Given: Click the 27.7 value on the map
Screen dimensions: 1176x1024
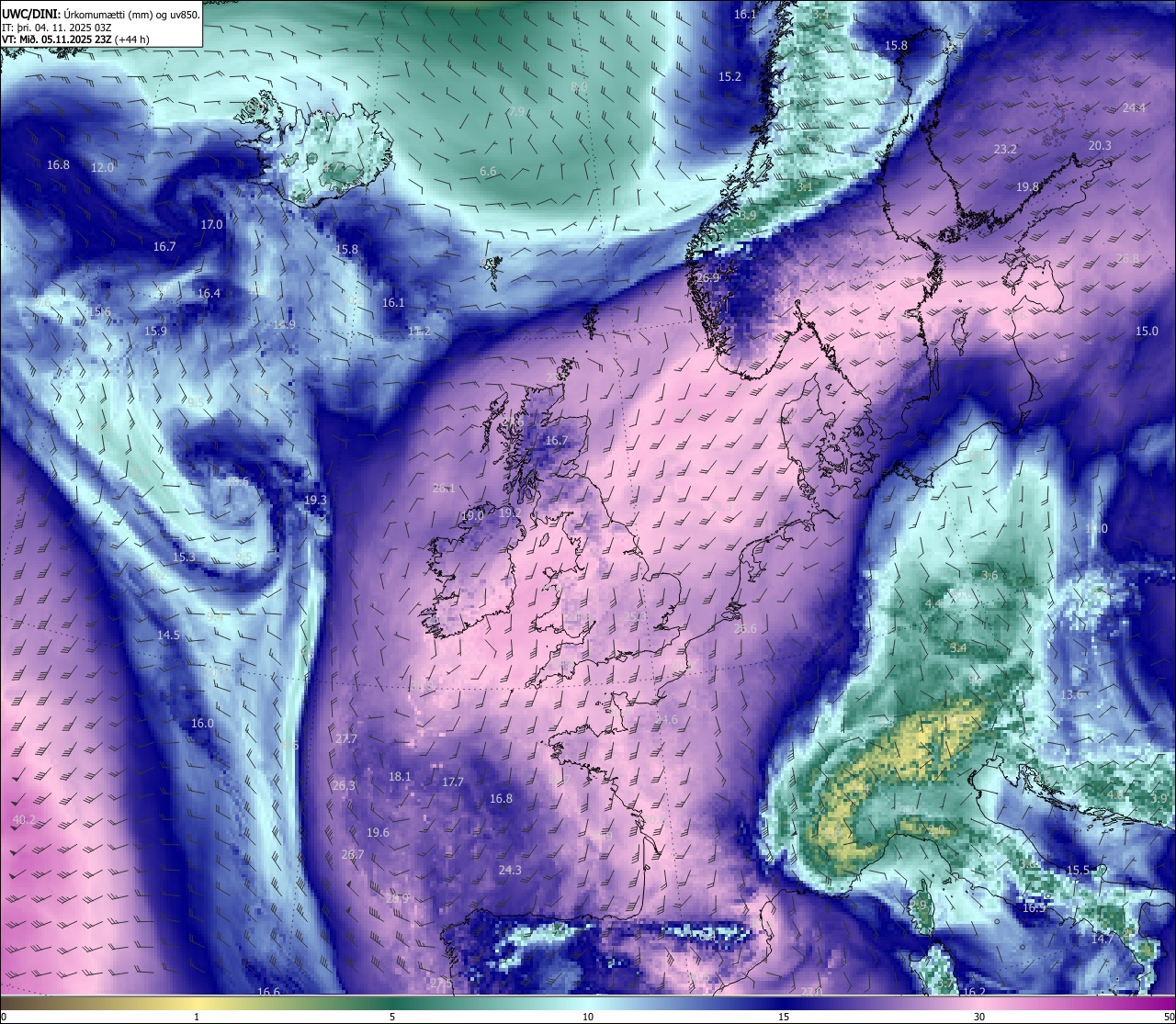Looking at the screenshot, I should coord(346,739).
